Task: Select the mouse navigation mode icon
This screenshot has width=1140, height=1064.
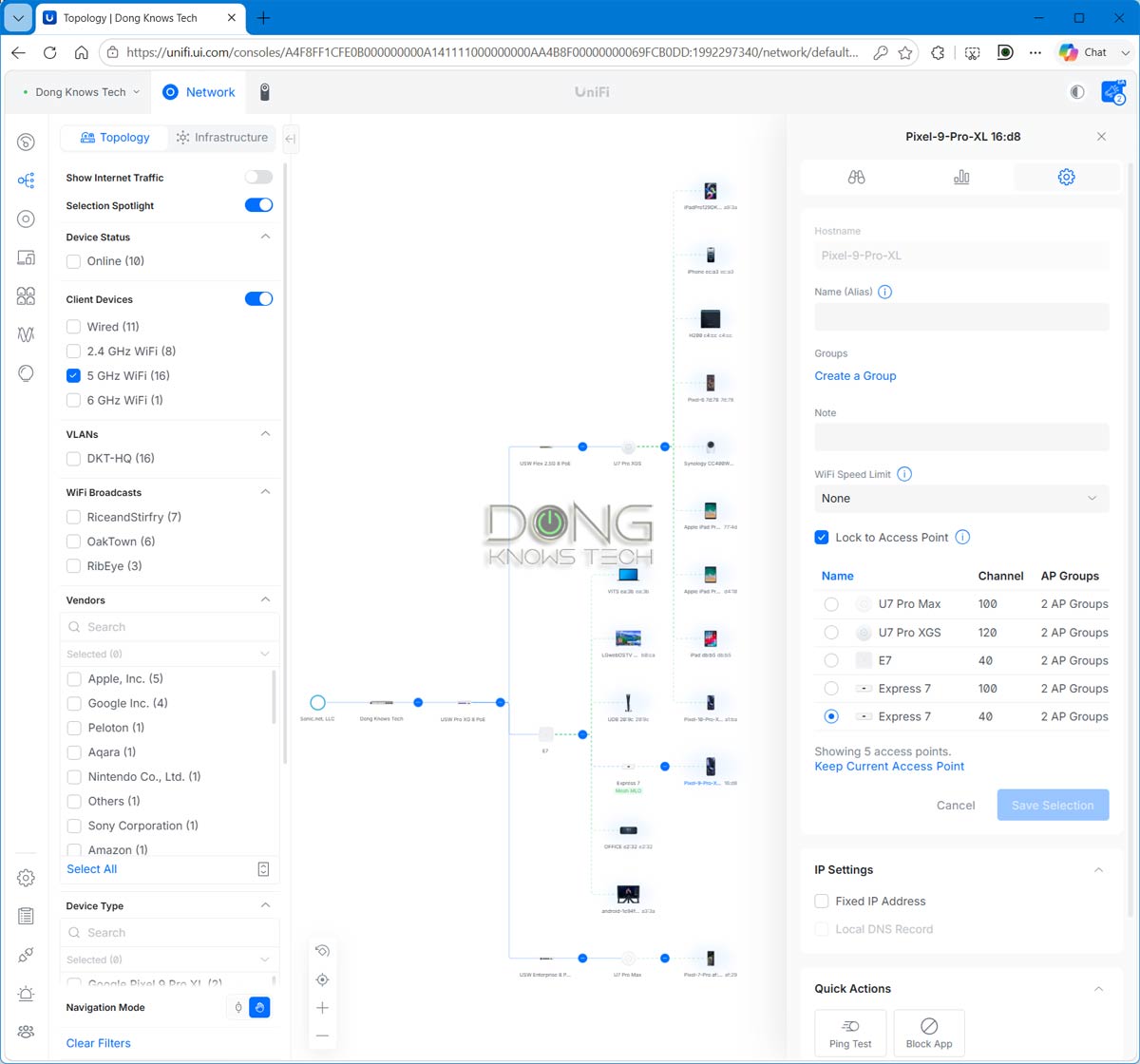Action: pos(238,1007)
